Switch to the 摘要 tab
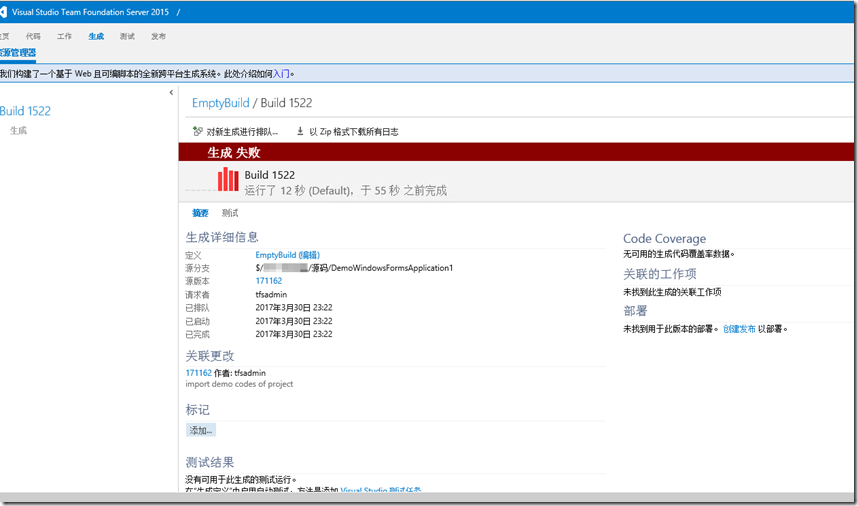 [200, 213]
